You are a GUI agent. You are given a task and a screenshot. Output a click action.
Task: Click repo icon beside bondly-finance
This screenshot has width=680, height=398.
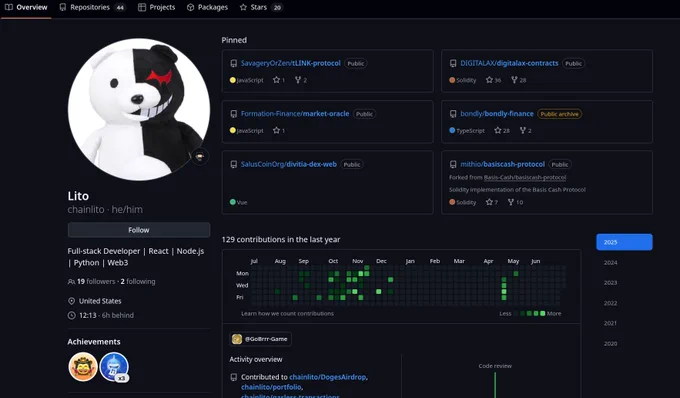[453, 114]
